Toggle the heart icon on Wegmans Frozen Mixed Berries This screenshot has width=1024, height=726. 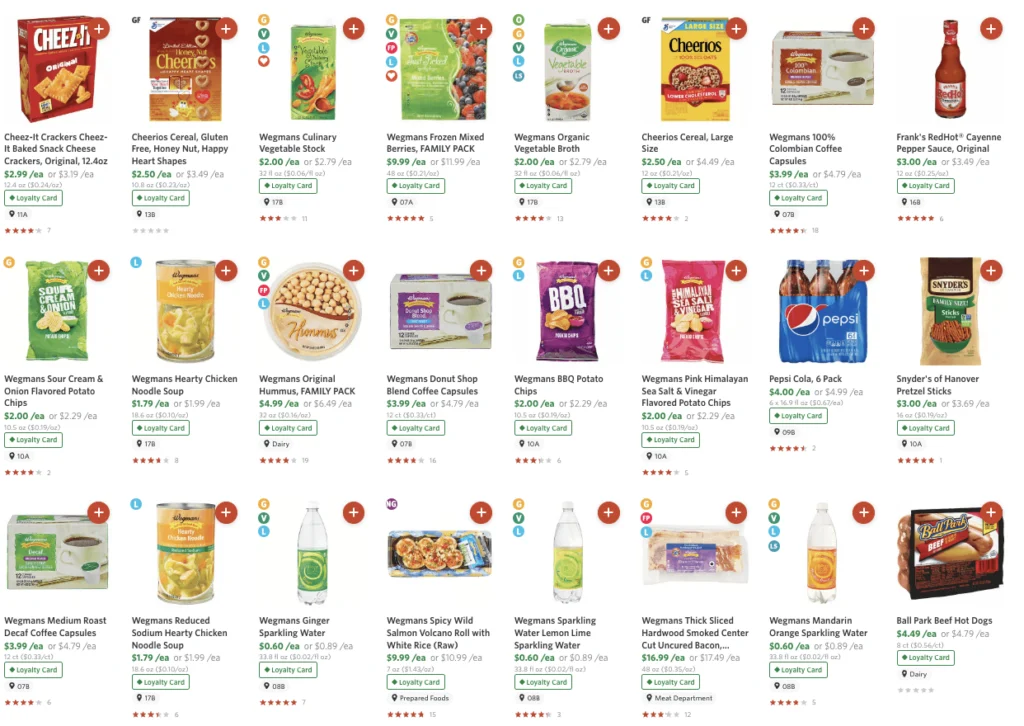(390, 76)
